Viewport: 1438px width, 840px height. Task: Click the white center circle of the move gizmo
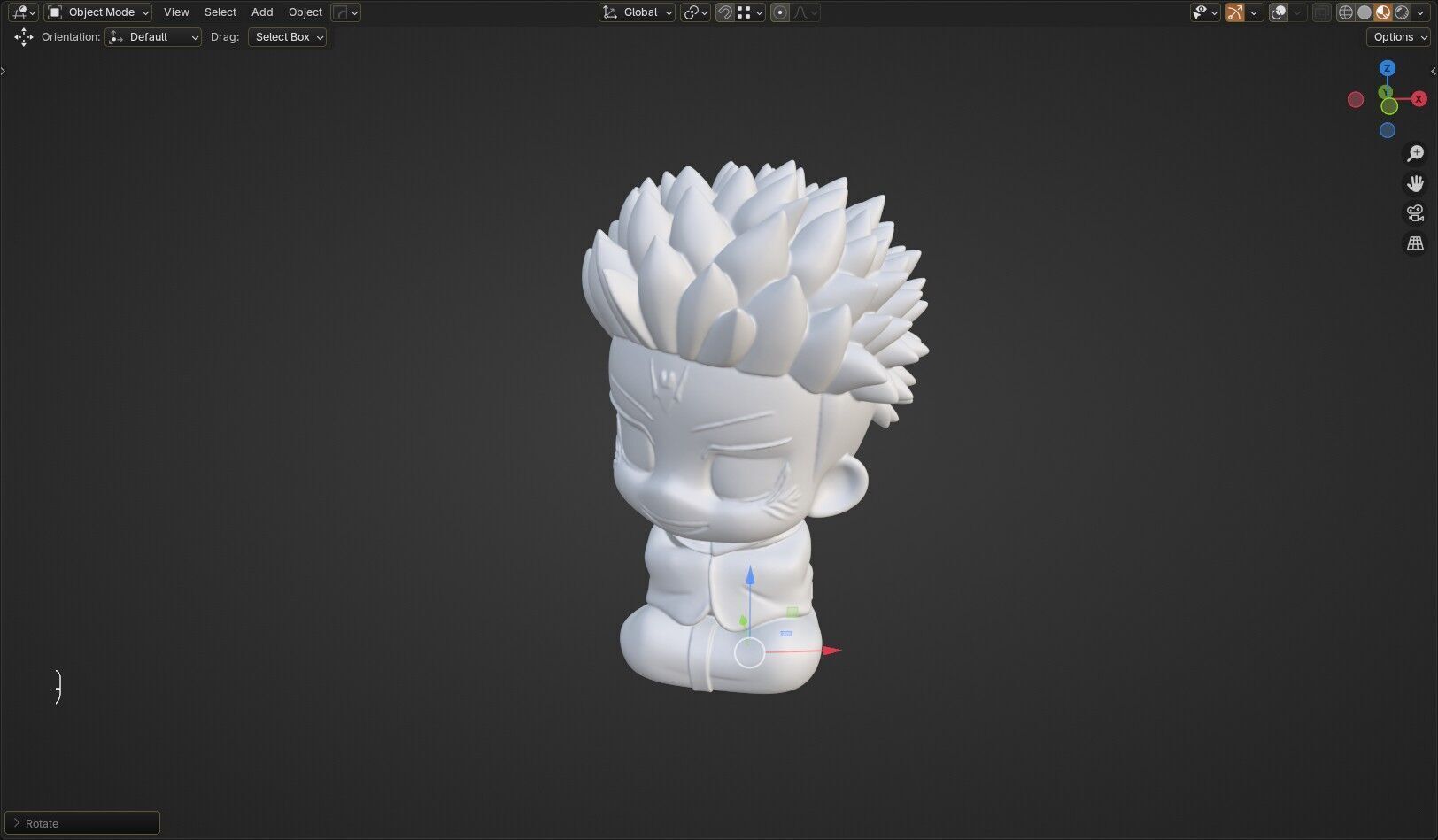(750, 653)
